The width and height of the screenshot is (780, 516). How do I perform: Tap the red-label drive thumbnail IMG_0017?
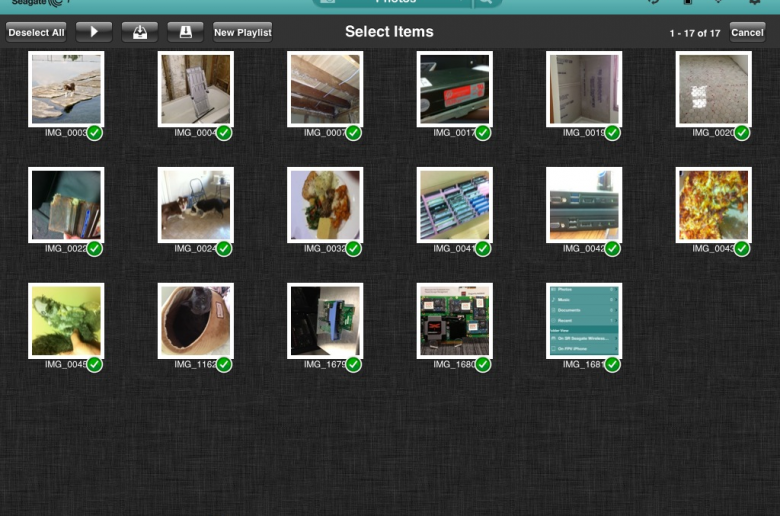(x=455, y=89)
